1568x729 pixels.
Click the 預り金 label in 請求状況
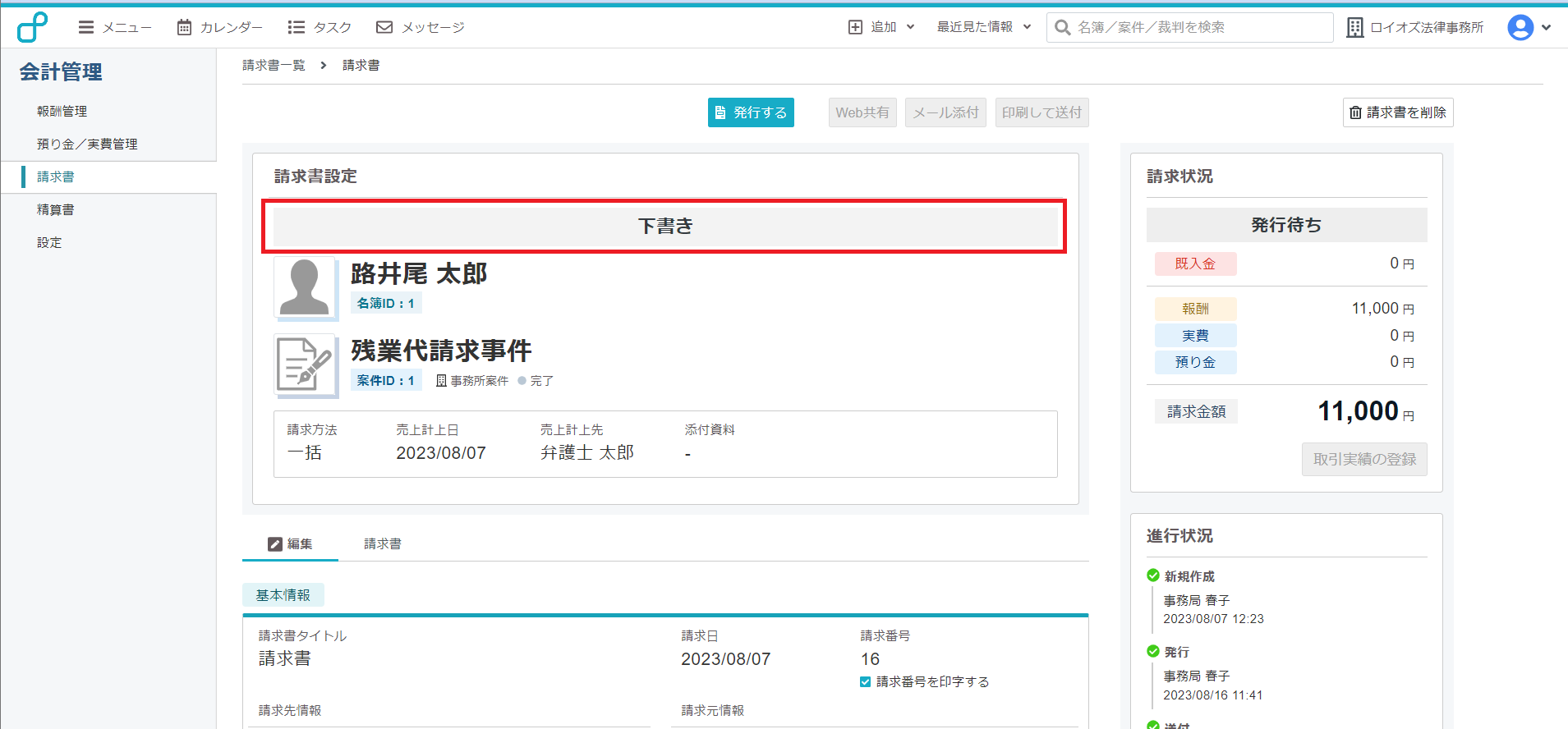[1195, 362]
